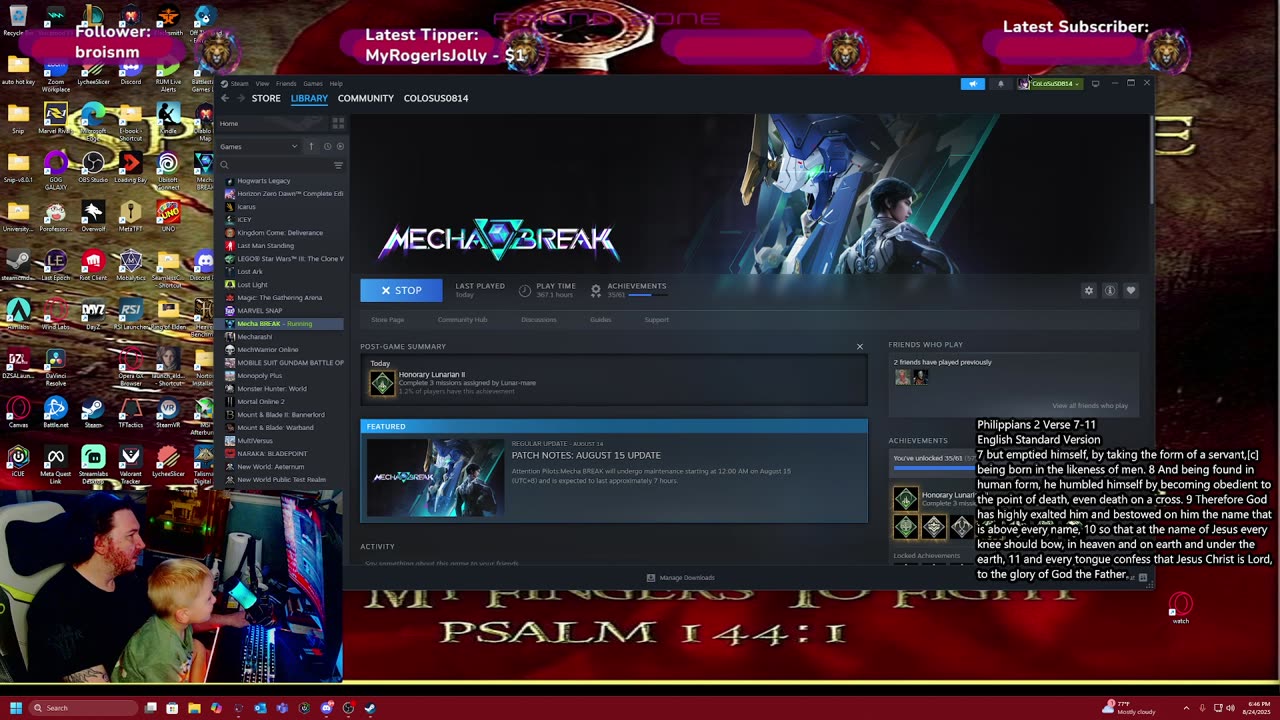Select Lost Ark in the game list
This screenshot has width=1280, height=720.
pos(250,272)
